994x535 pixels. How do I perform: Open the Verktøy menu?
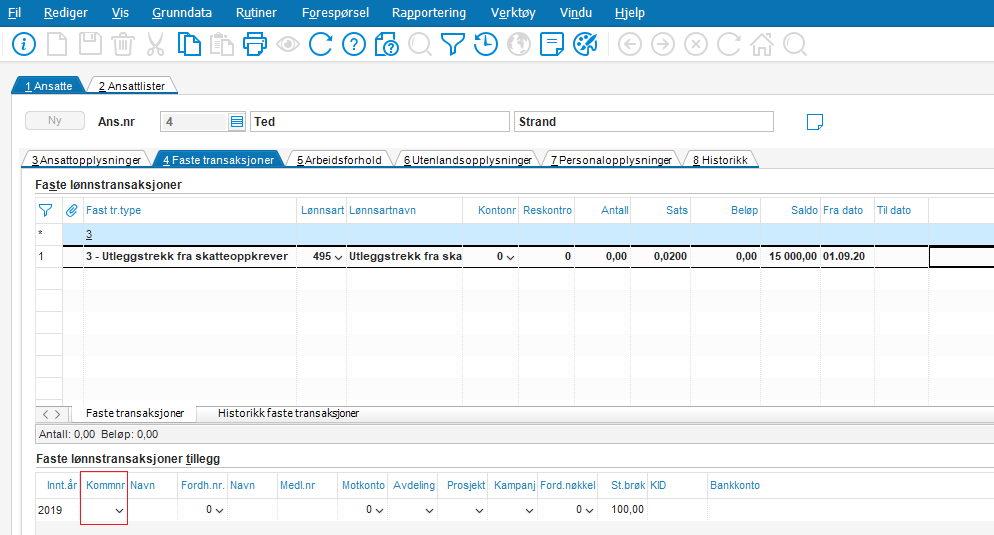[x=513, y=13]
